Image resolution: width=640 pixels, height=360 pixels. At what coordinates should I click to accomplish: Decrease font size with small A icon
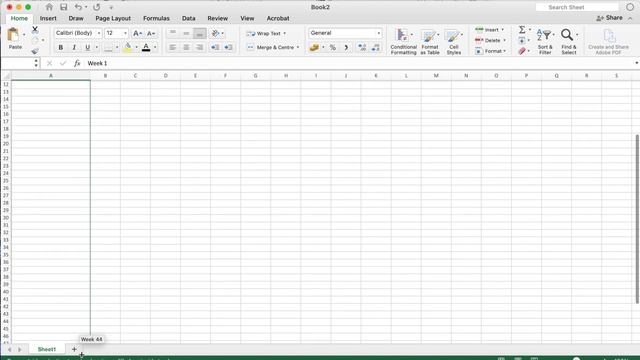[151, 33]
